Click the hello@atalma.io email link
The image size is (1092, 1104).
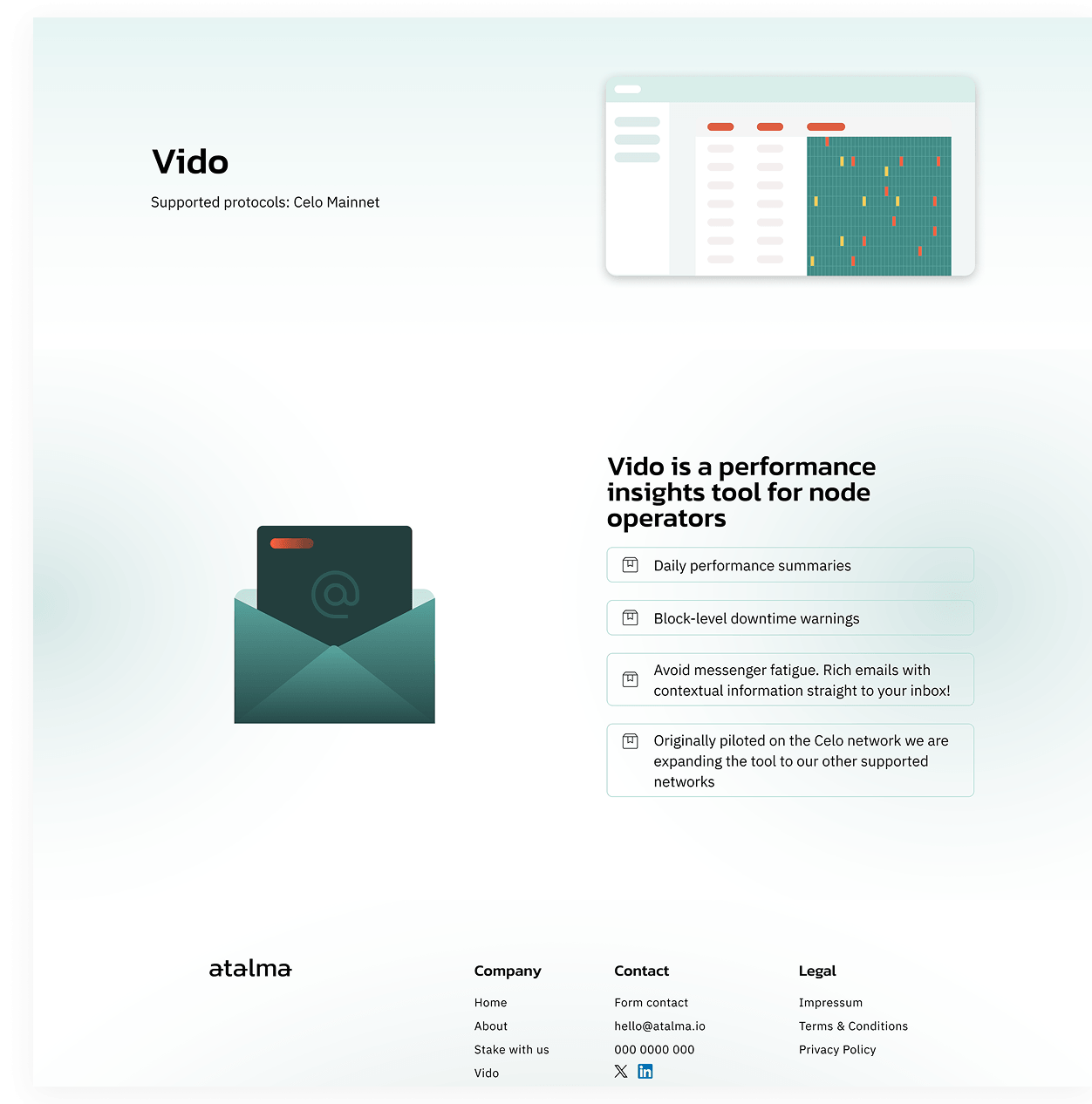pyautogui.click(x=660, y=1026)
